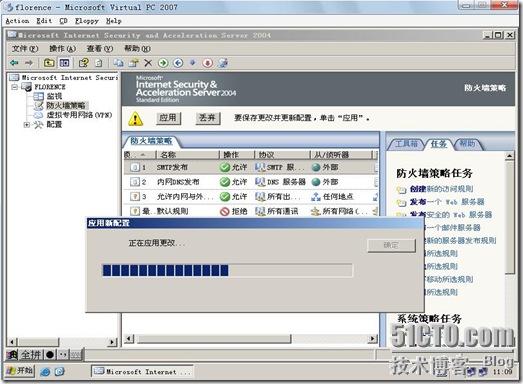523x384 pixels.
Task: Click the 外部 globe icon in 内网DNS发布 row
Action: [x=316, y=182]
